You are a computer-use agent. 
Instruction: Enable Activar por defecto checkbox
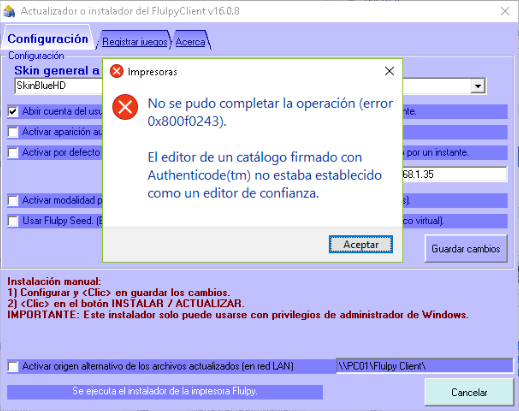13,153
